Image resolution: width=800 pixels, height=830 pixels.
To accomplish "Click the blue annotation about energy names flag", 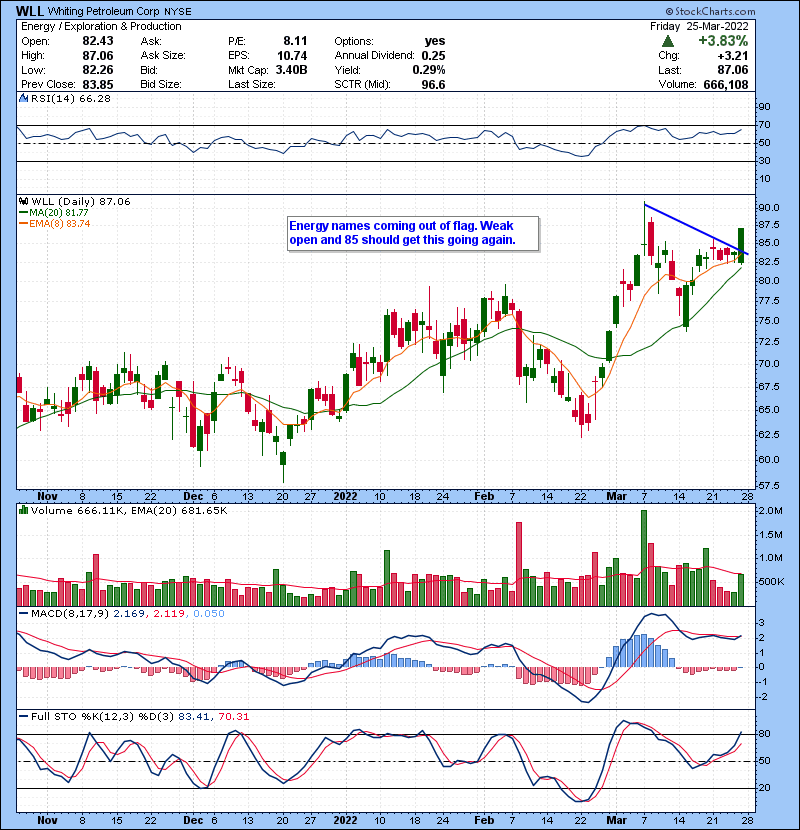I will (413, 233).
